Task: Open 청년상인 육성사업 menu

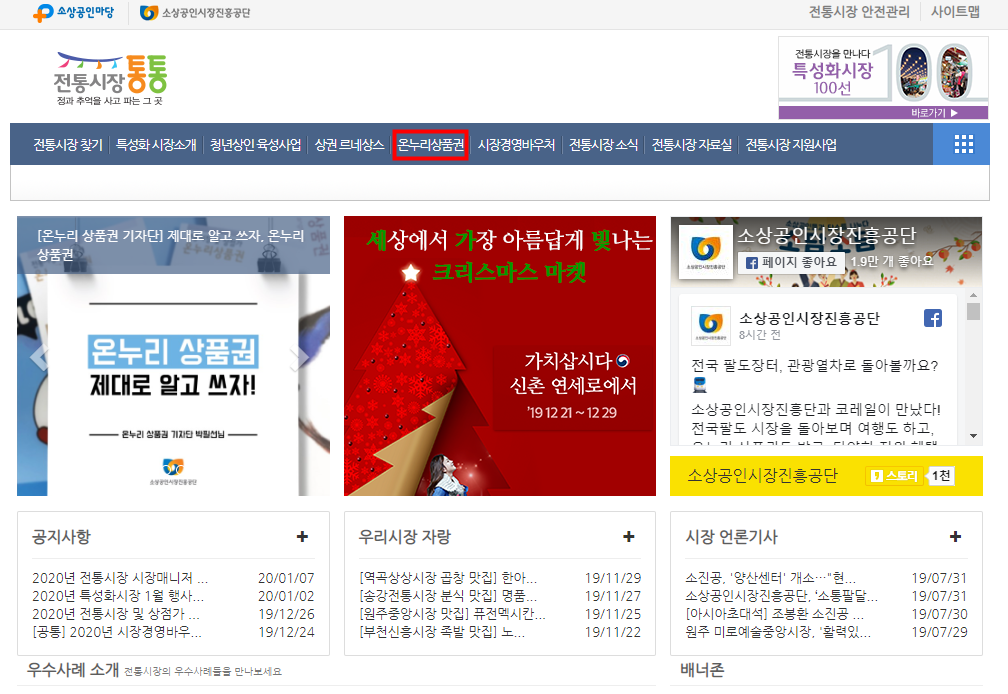Action: point(256,145)
